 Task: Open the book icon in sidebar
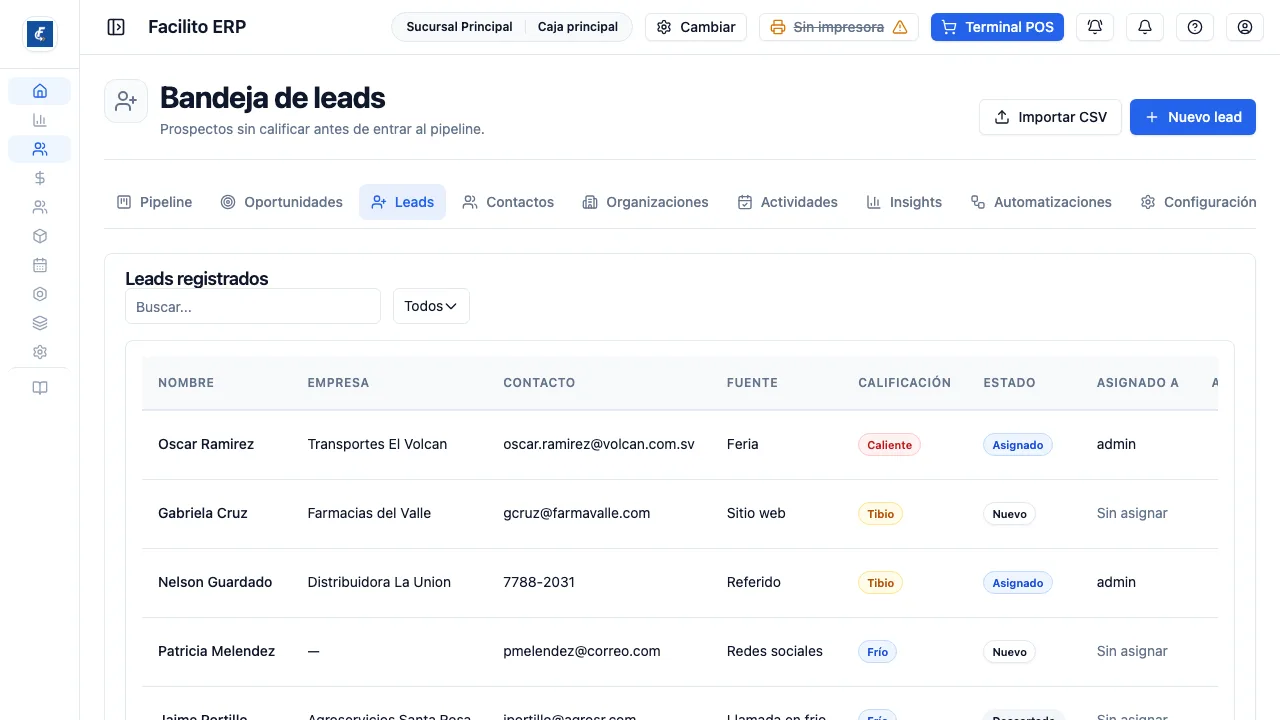click(x=40, y=388)
